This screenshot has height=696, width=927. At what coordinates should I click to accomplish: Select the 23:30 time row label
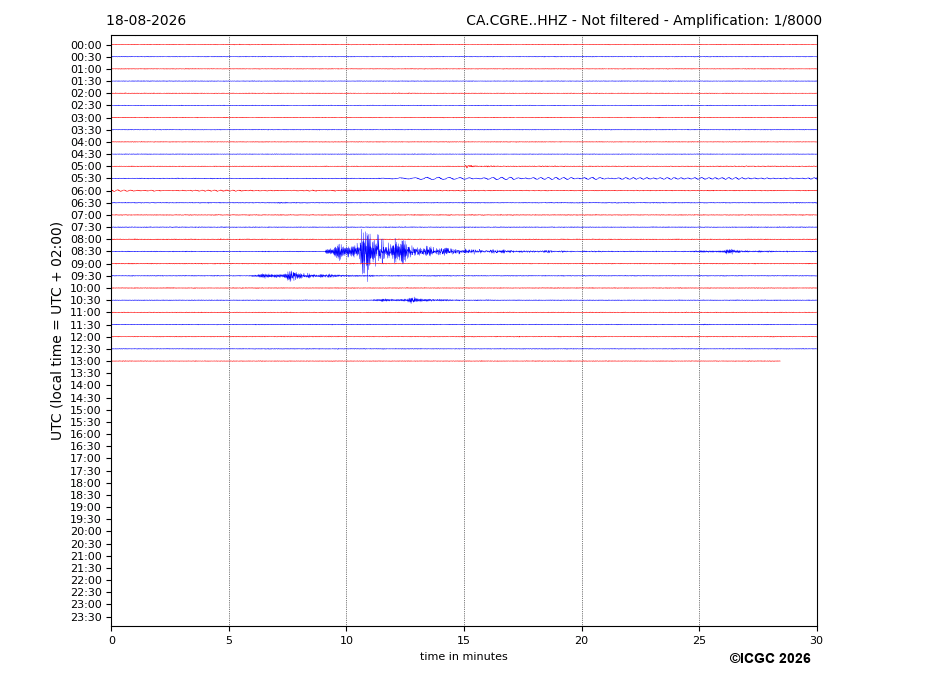(x=86, y=617)
